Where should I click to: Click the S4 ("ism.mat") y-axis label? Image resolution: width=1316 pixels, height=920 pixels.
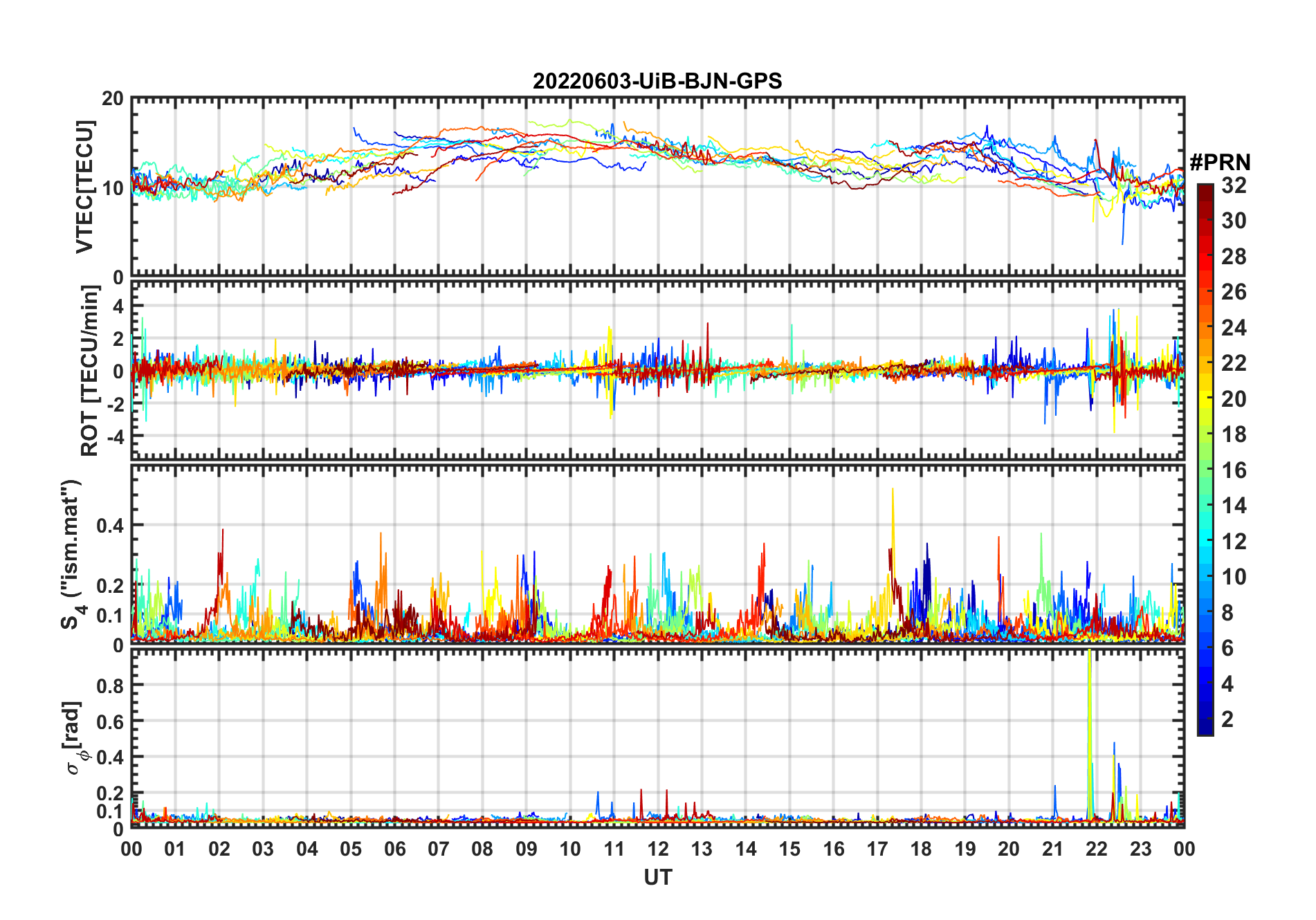[x=72, y=554]
